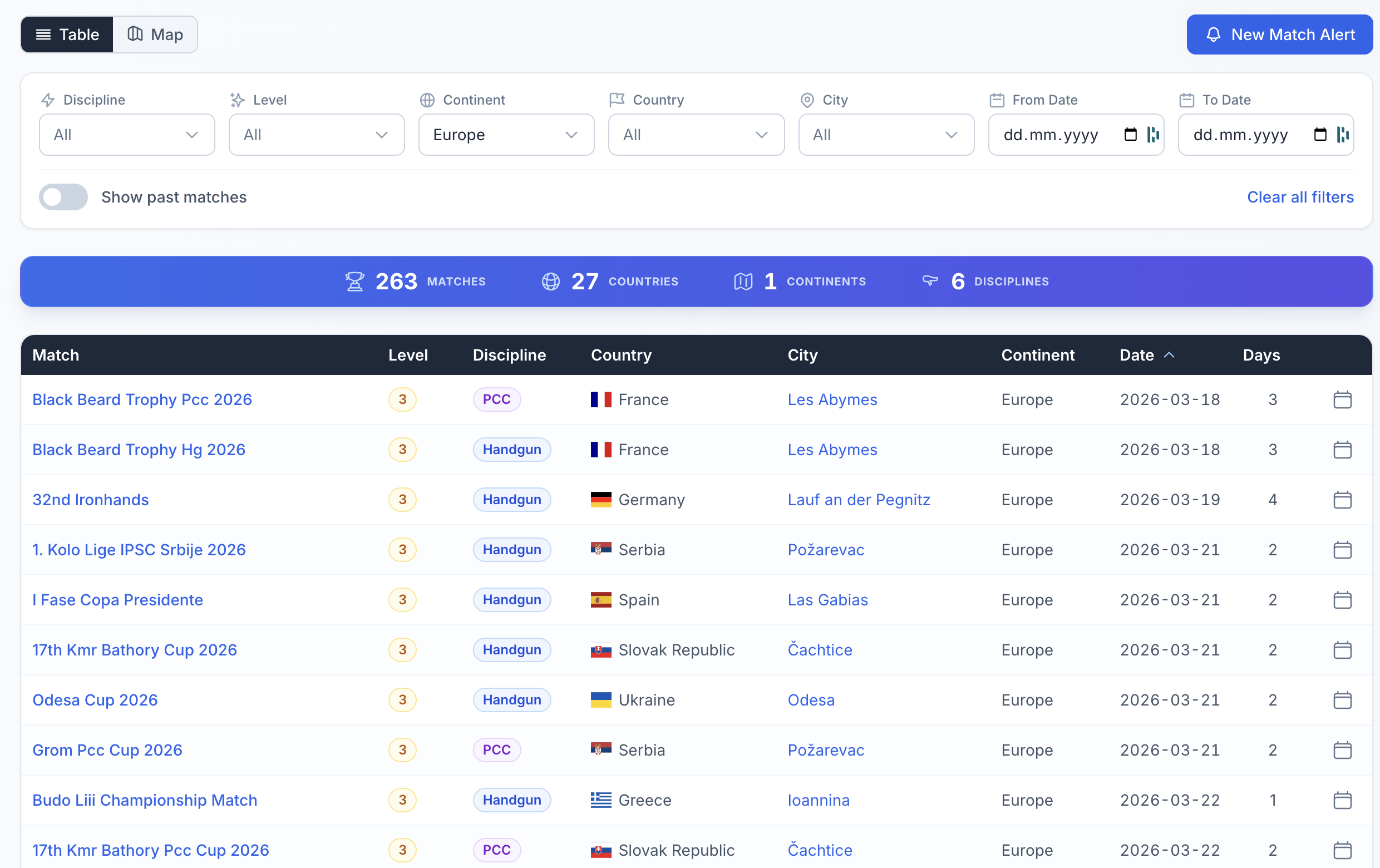Click calendar icon for Odesa Cup 2026
Viewport: 1380px width, 868px height.
point(1342,700)
